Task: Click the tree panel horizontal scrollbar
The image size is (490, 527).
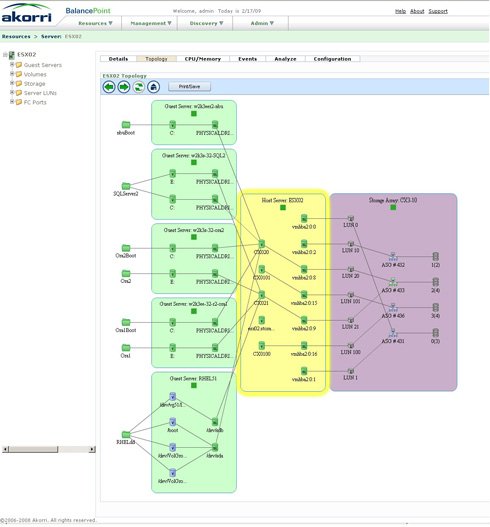Action: tap(49, 449)
